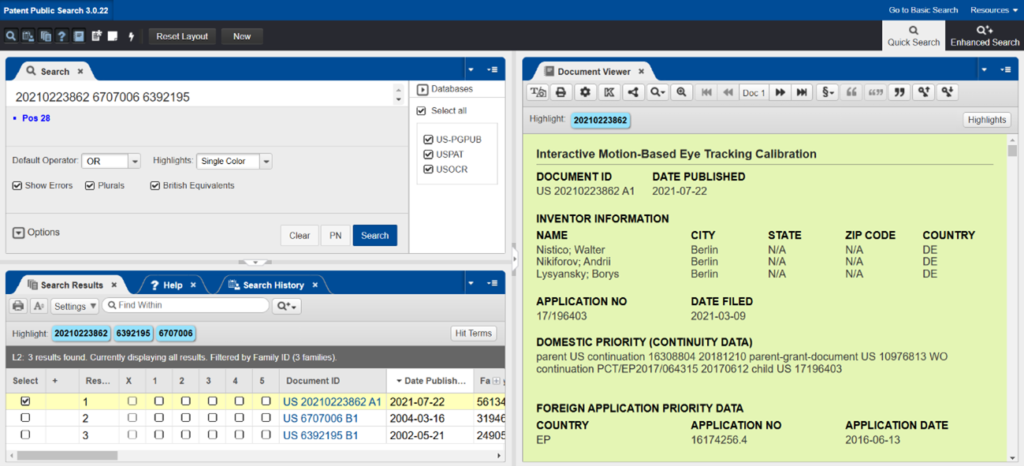Image resolution: width=1024 pixels, height=466 pixels.
Task: Click the tagged documents star icon in dark toolbar
Action: pyautogui.click(x=96, y=37)
